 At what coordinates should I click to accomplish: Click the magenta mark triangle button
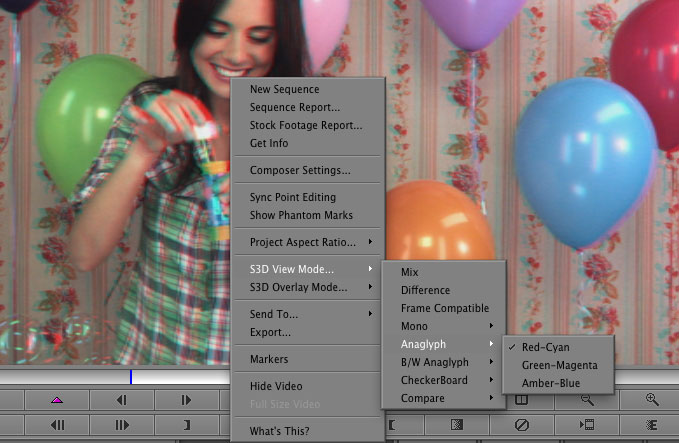click(x=57, y=400)
